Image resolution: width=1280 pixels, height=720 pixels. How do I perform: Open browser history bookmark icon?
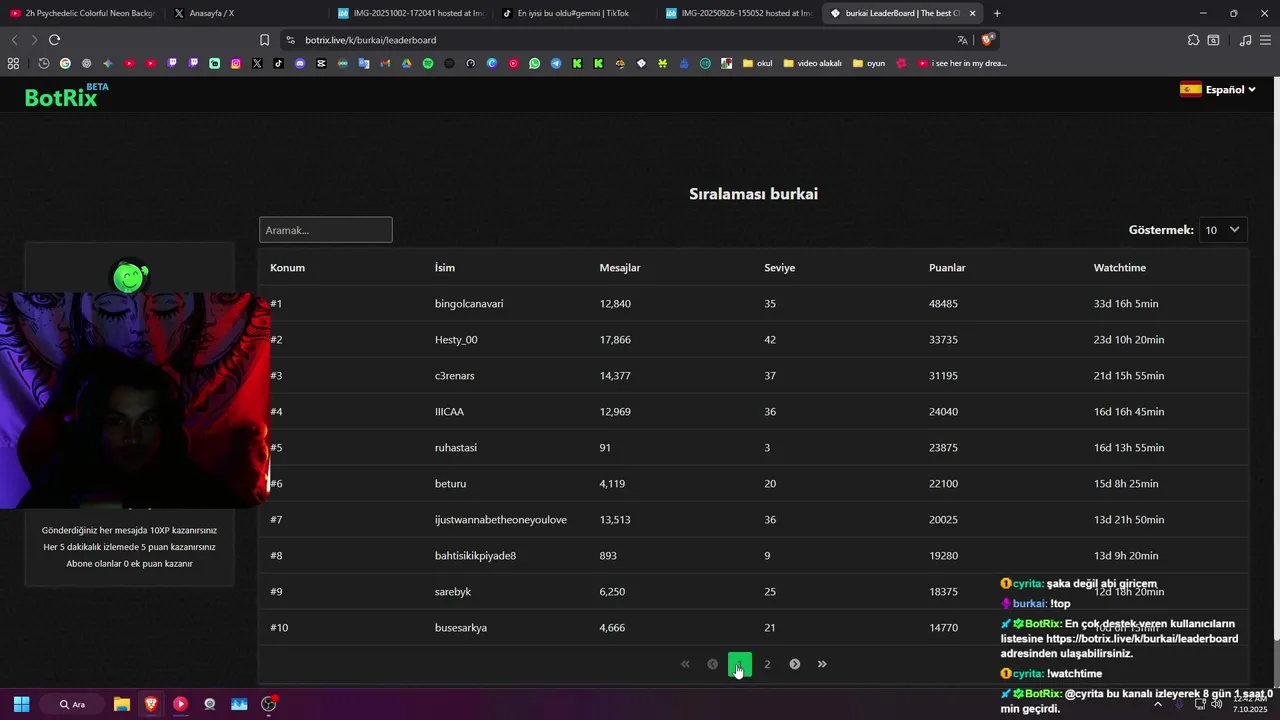(x=44, y=63)
